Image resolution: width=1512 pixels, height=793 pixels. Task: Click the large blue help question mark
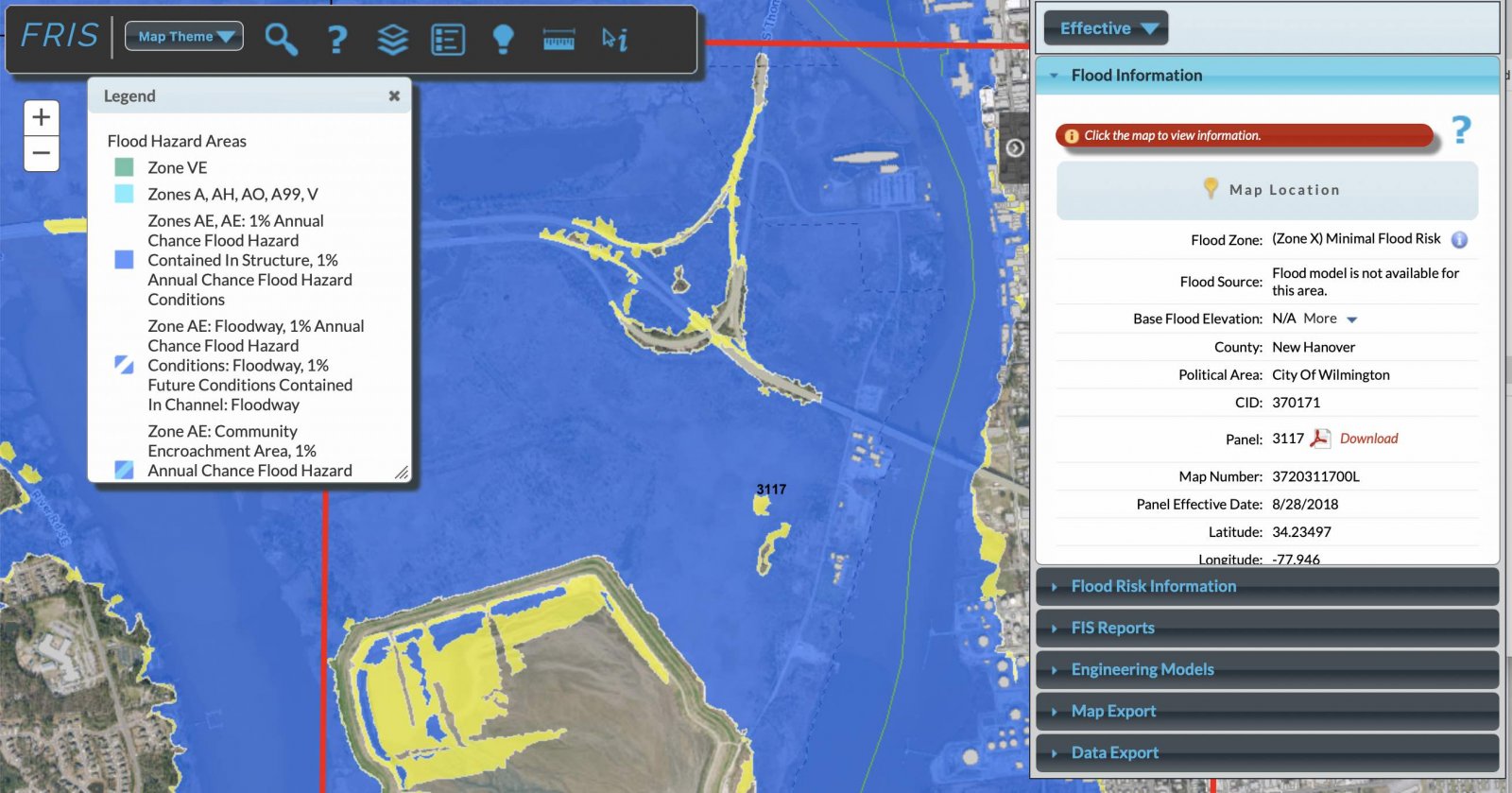click(x=1461, y=130)
